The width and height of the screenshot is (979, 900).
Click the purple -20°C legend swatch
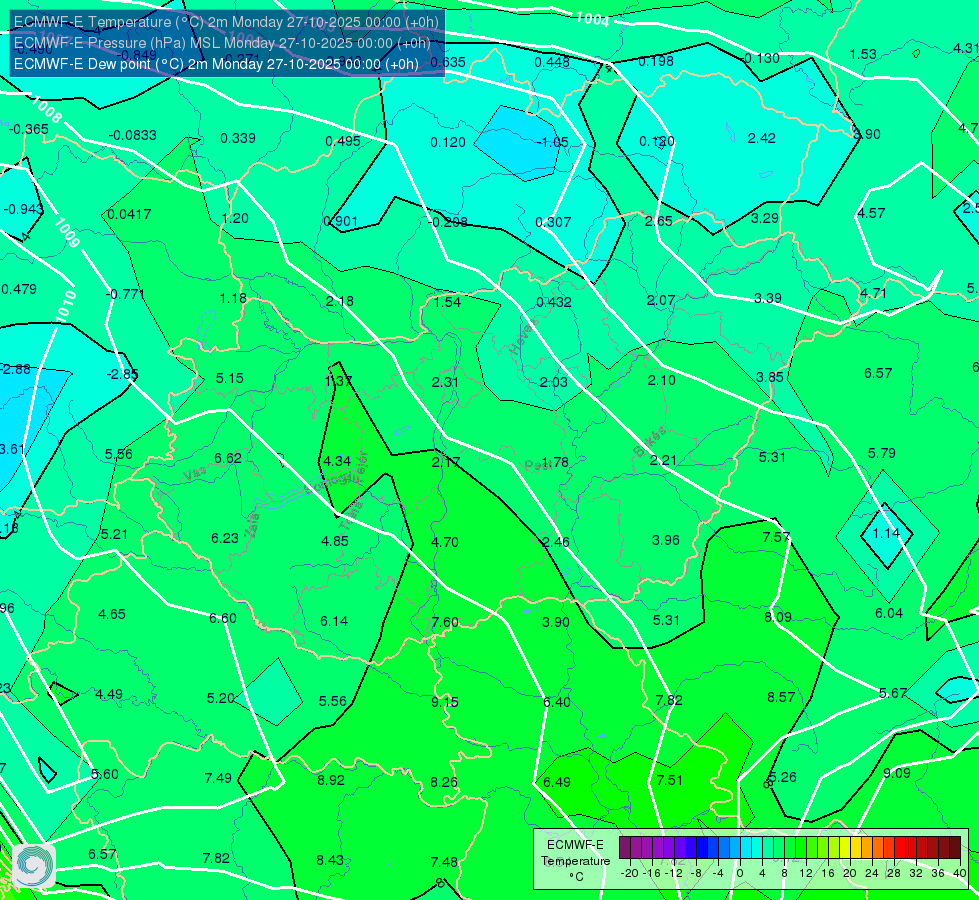click(x=625, y=848)
